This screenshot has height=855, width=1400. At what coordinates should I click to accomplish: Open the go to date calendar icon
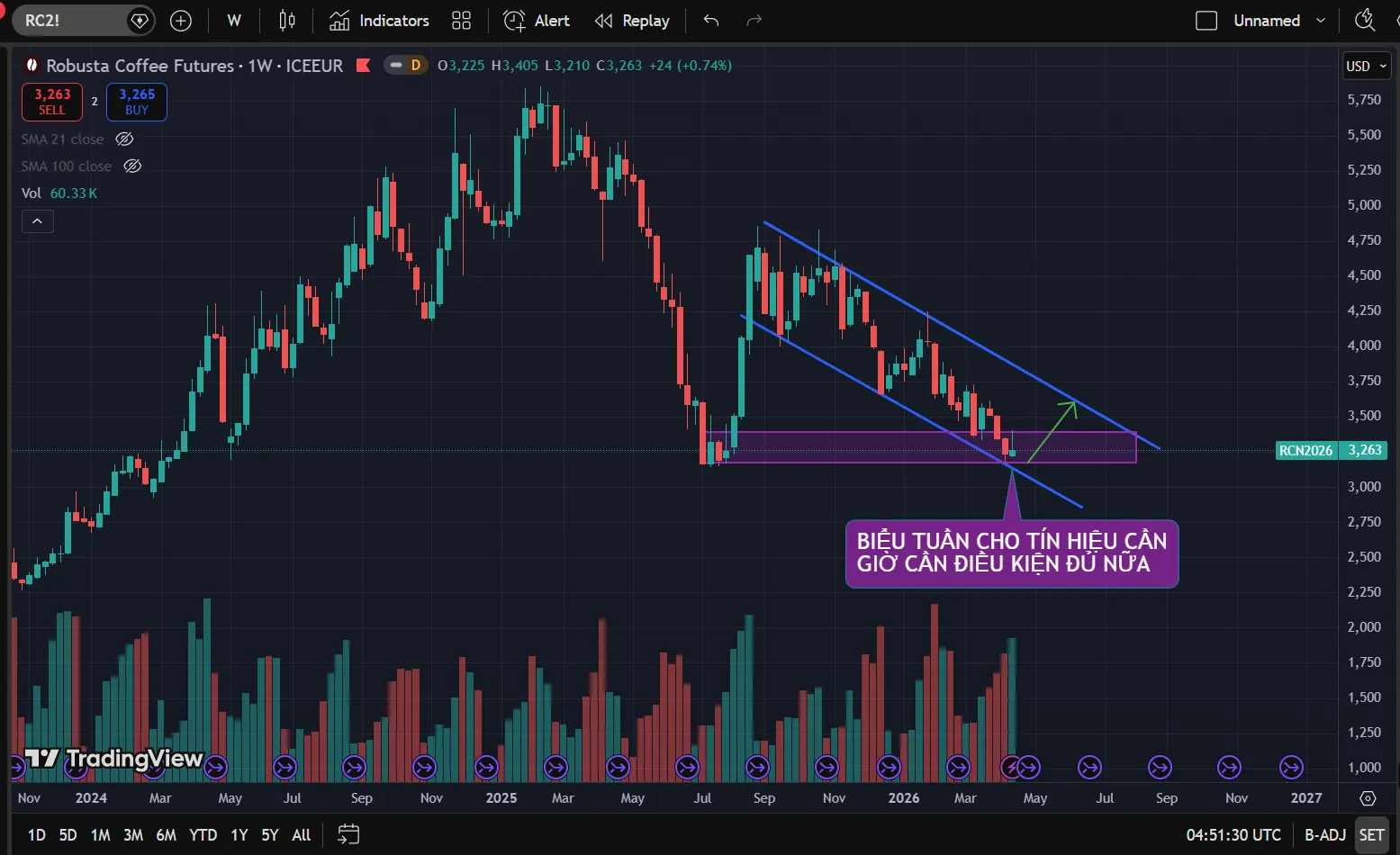(x=348, y=835)
